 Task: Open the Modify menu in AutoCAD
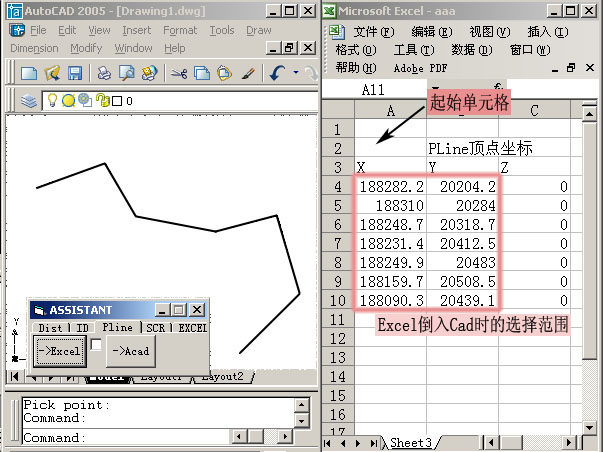(x=86, y=48)
